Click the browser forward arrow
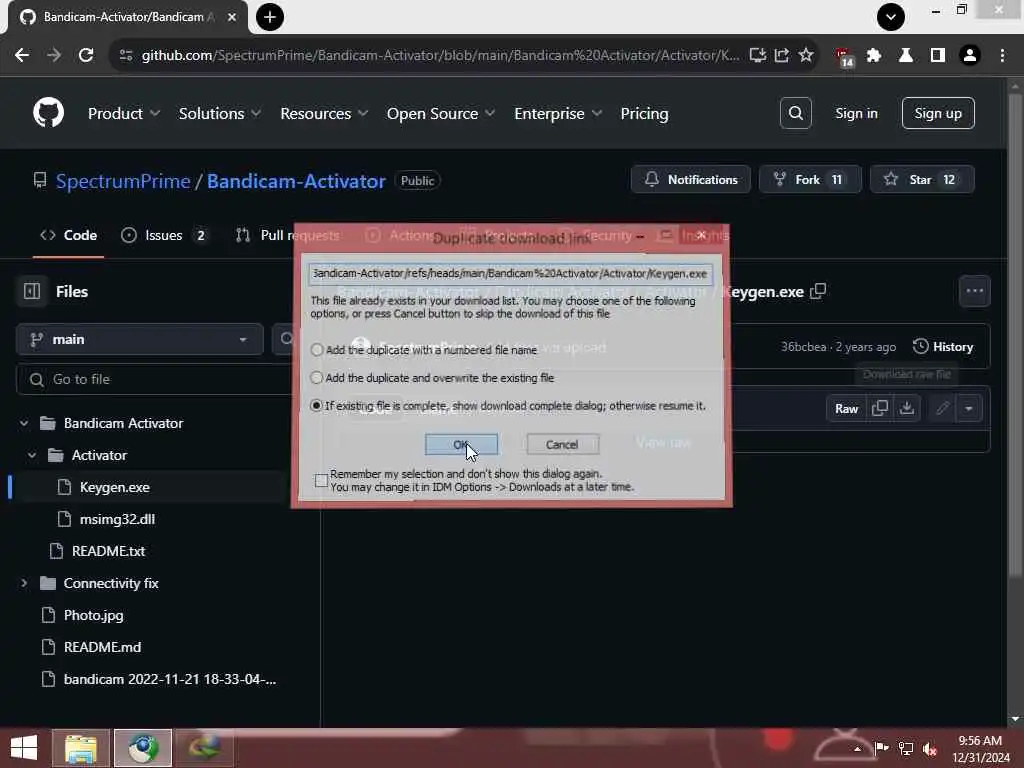1024x768 pixels. coord(54,56)
